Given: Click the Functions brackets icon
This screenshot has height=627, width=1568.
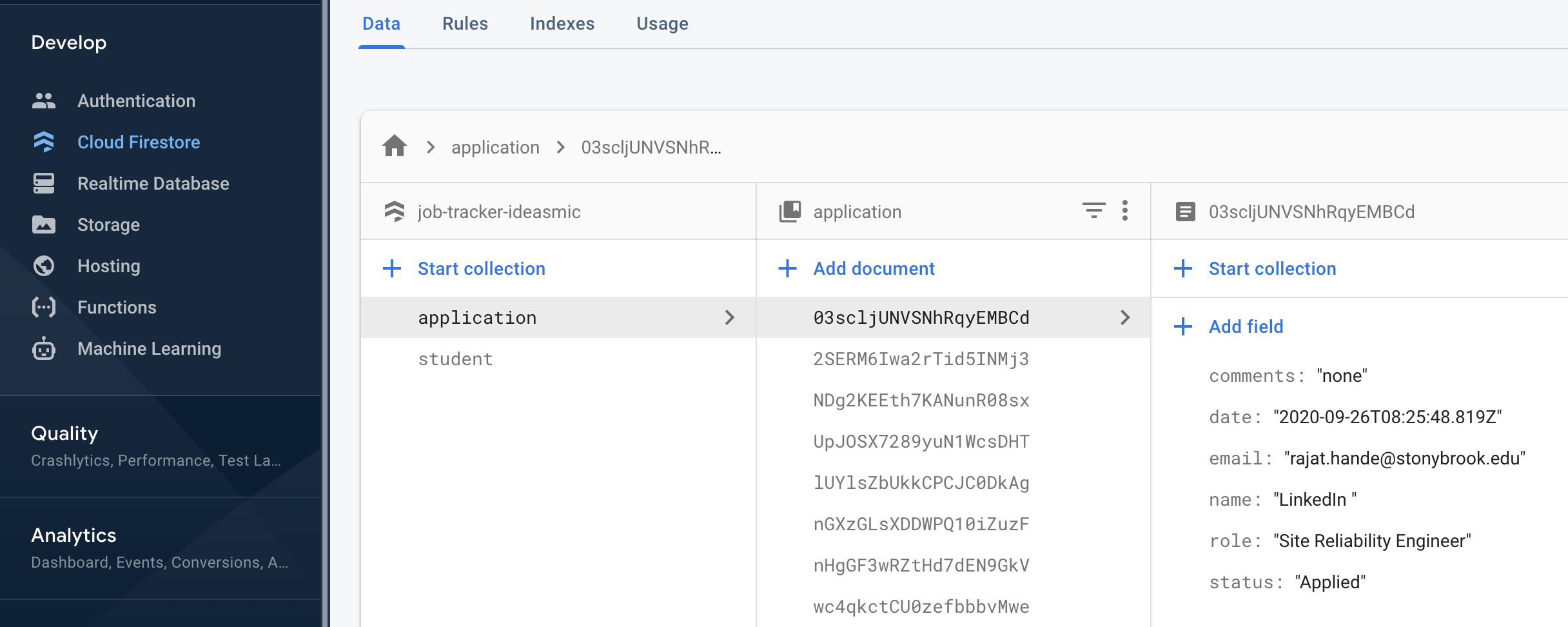Looking at the screenshot, I should point(44,307).
